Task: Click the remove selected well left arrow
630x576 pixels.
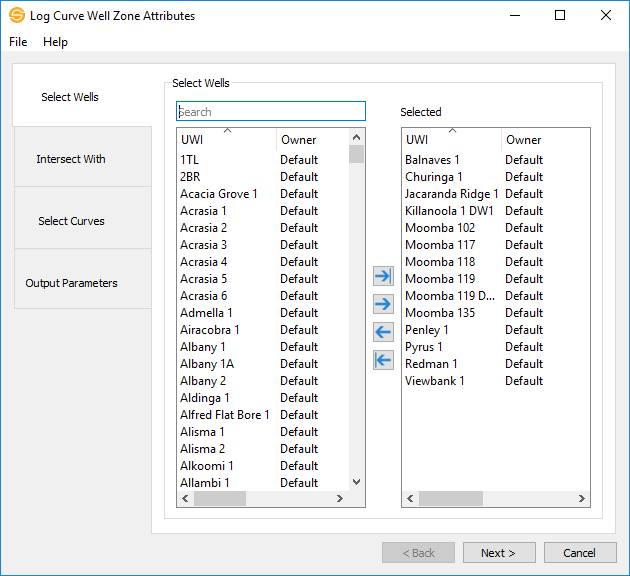Action: (383, 332)
